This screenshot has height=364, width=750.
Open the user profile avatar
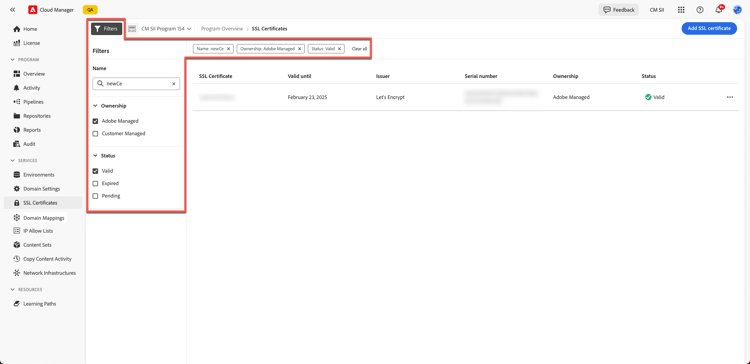coord(737,10)
